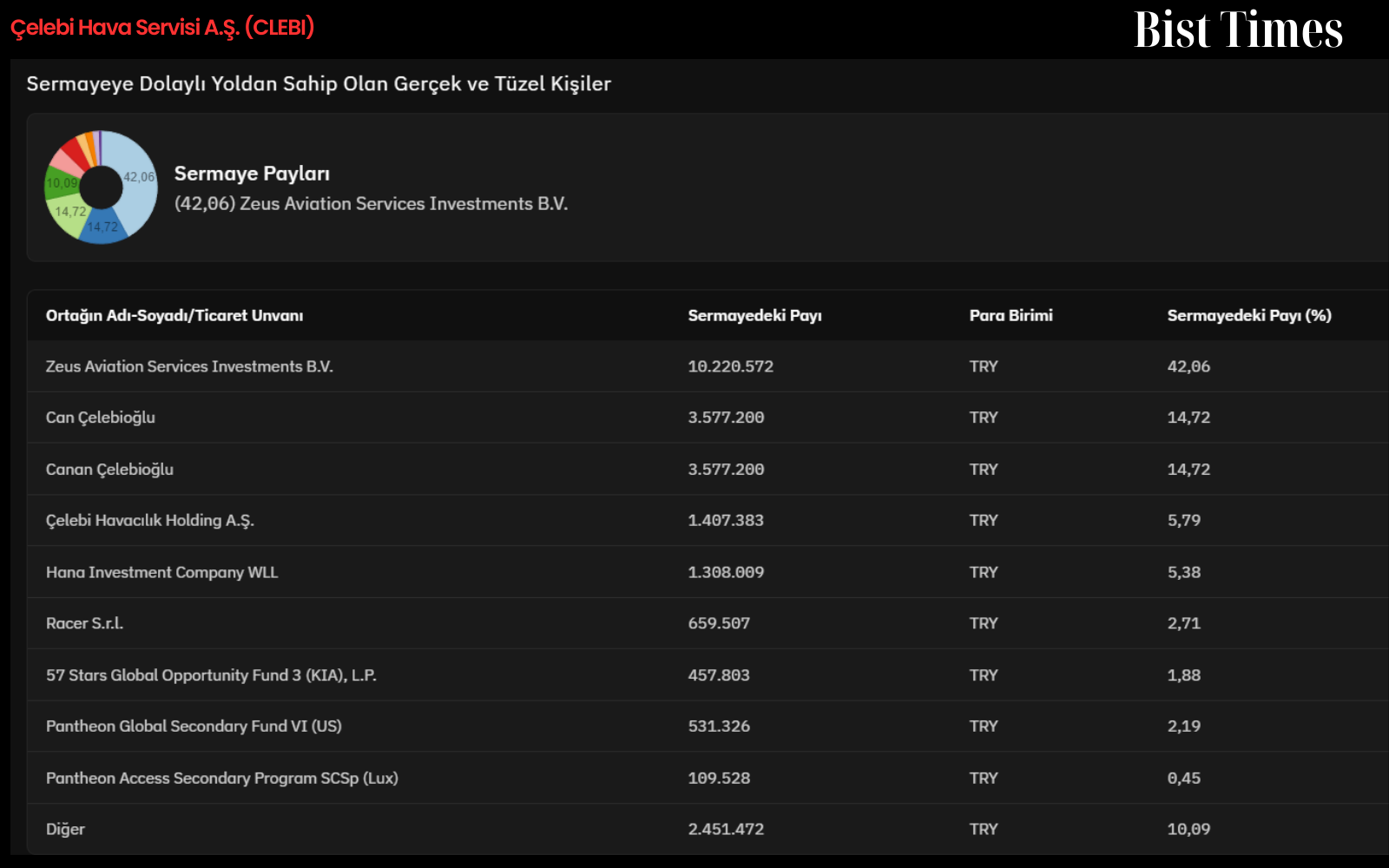
Task: Select the "Racer S.r.l." shareholder name
Action: 84,623
